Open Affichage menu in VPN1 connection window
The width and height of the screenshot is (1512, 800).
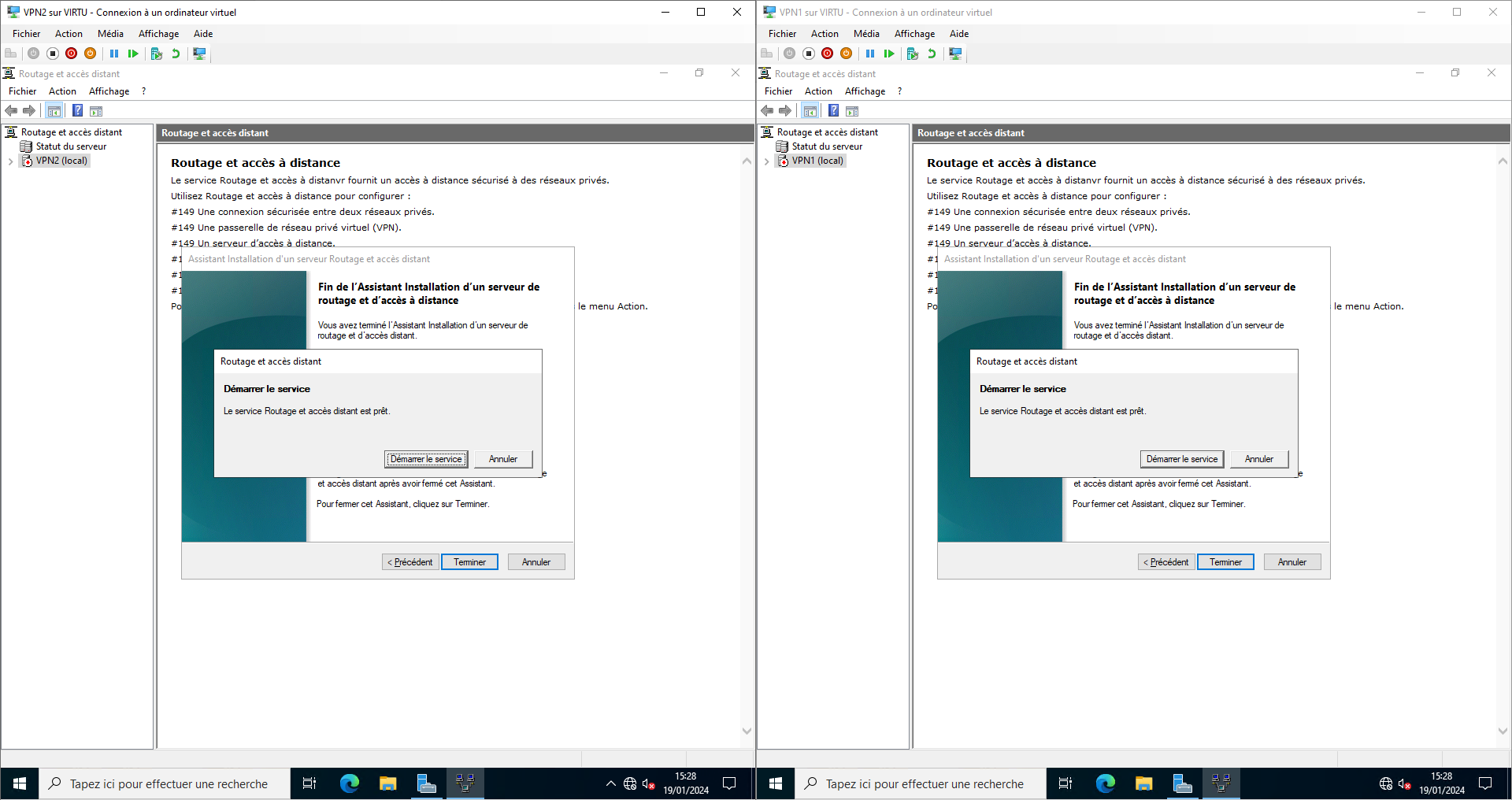[x=914, y=34]
